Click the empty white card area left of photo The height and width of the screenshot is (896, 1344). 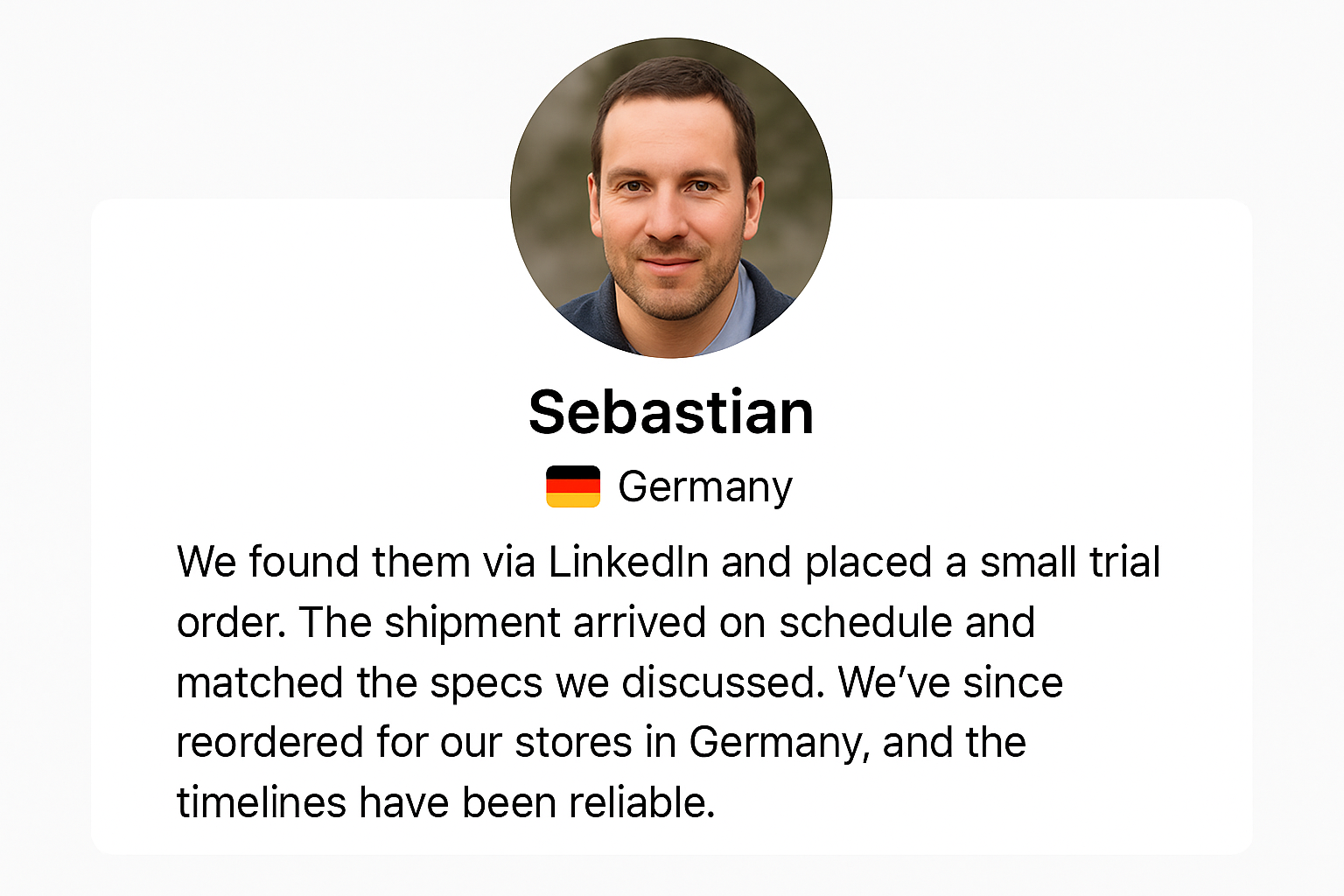[x=297, y=350]
